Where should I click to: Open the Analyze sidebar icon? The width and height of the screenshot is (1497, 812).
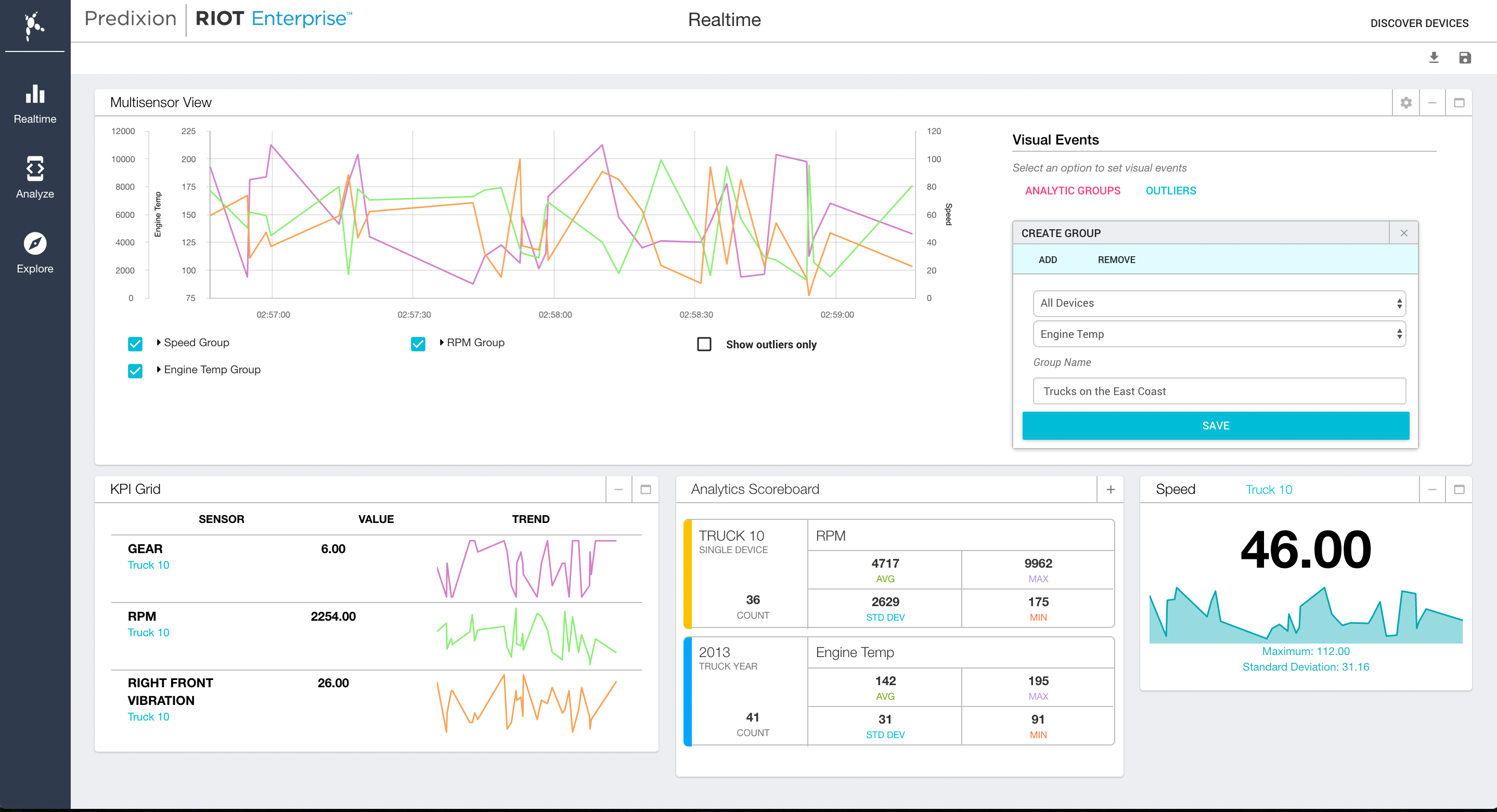pyautogui.click(x=35, y=169)
